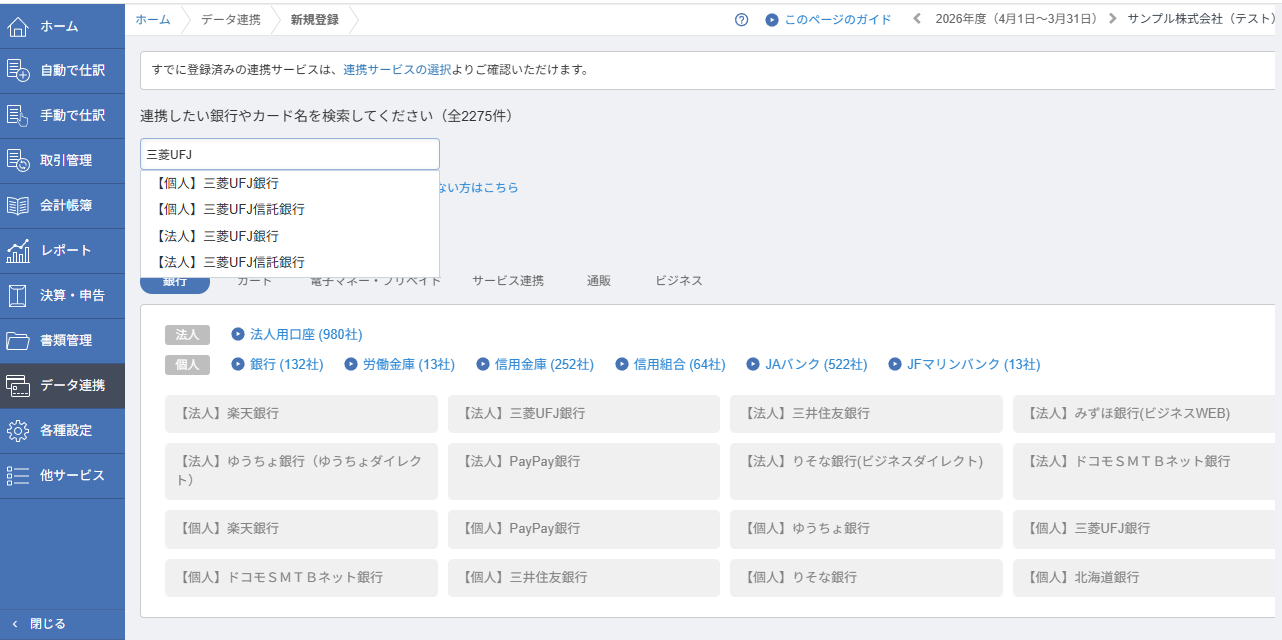The width and height of the screenshot is (1282, 640).
Task: Open the 取引管理 menu
Action: [x=62, y=161]
